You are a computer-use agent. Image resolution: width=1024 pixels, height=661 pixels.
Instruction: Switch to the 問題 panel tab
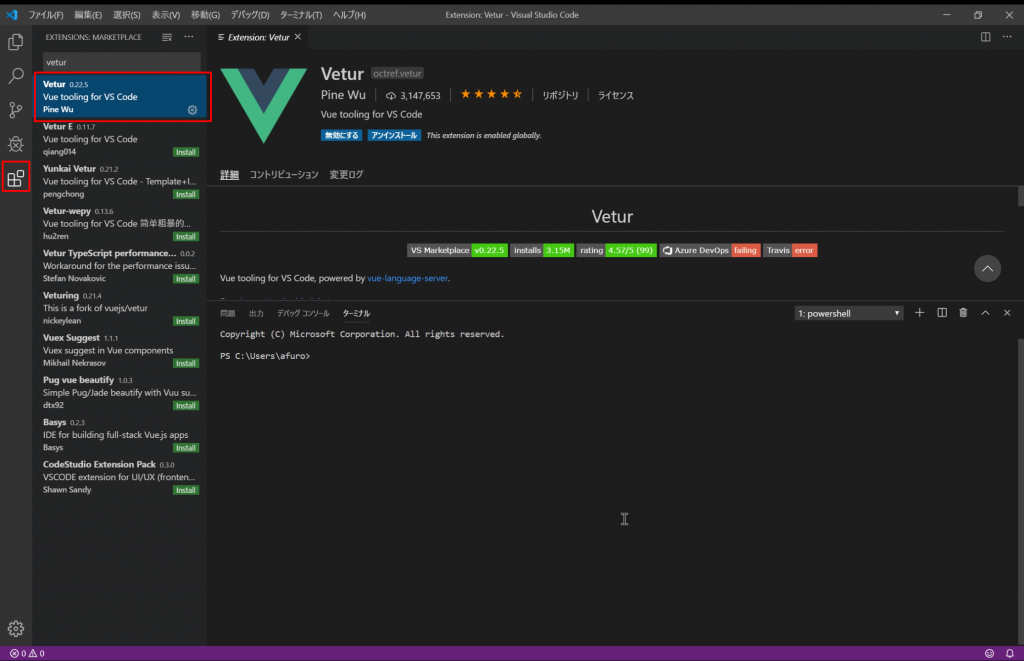coord(227,314)
